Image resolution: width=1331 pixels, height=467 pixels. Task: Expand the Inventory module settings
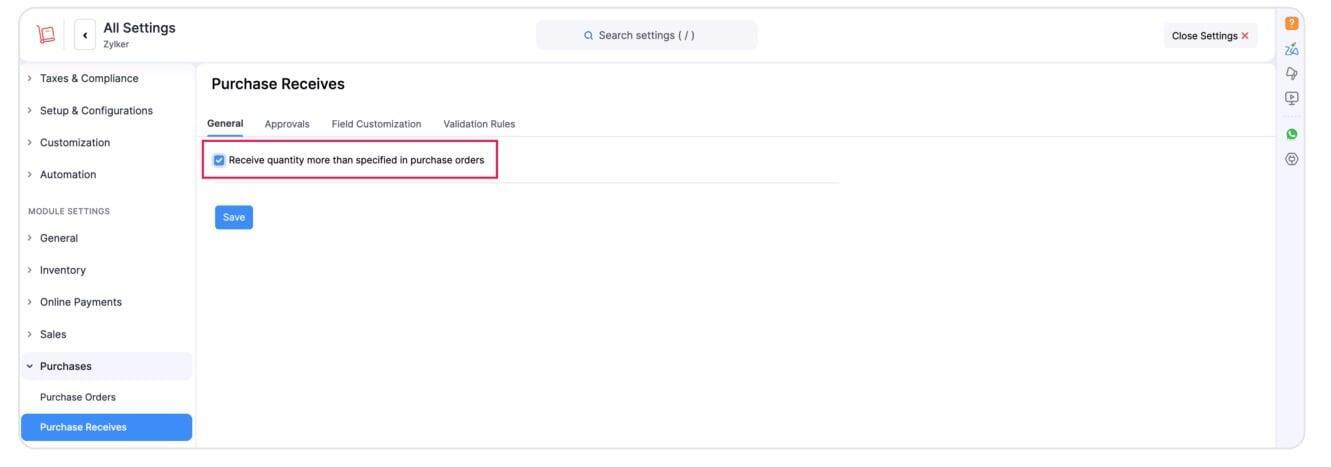point(62,270)
